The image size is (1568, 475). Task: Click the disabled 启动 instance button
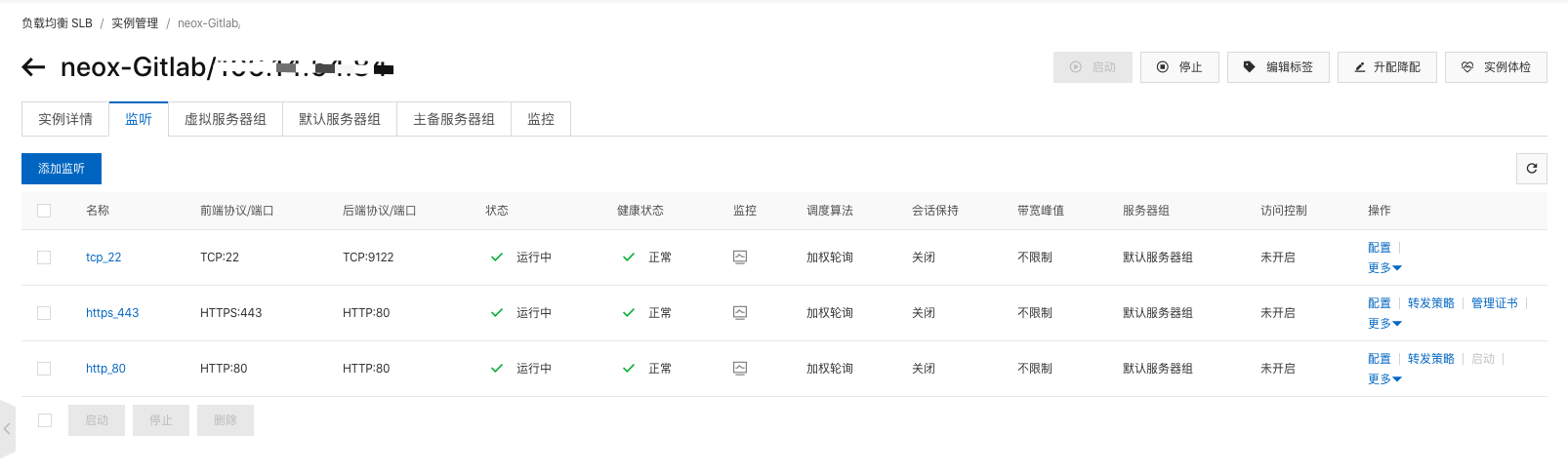(1093, 67)
